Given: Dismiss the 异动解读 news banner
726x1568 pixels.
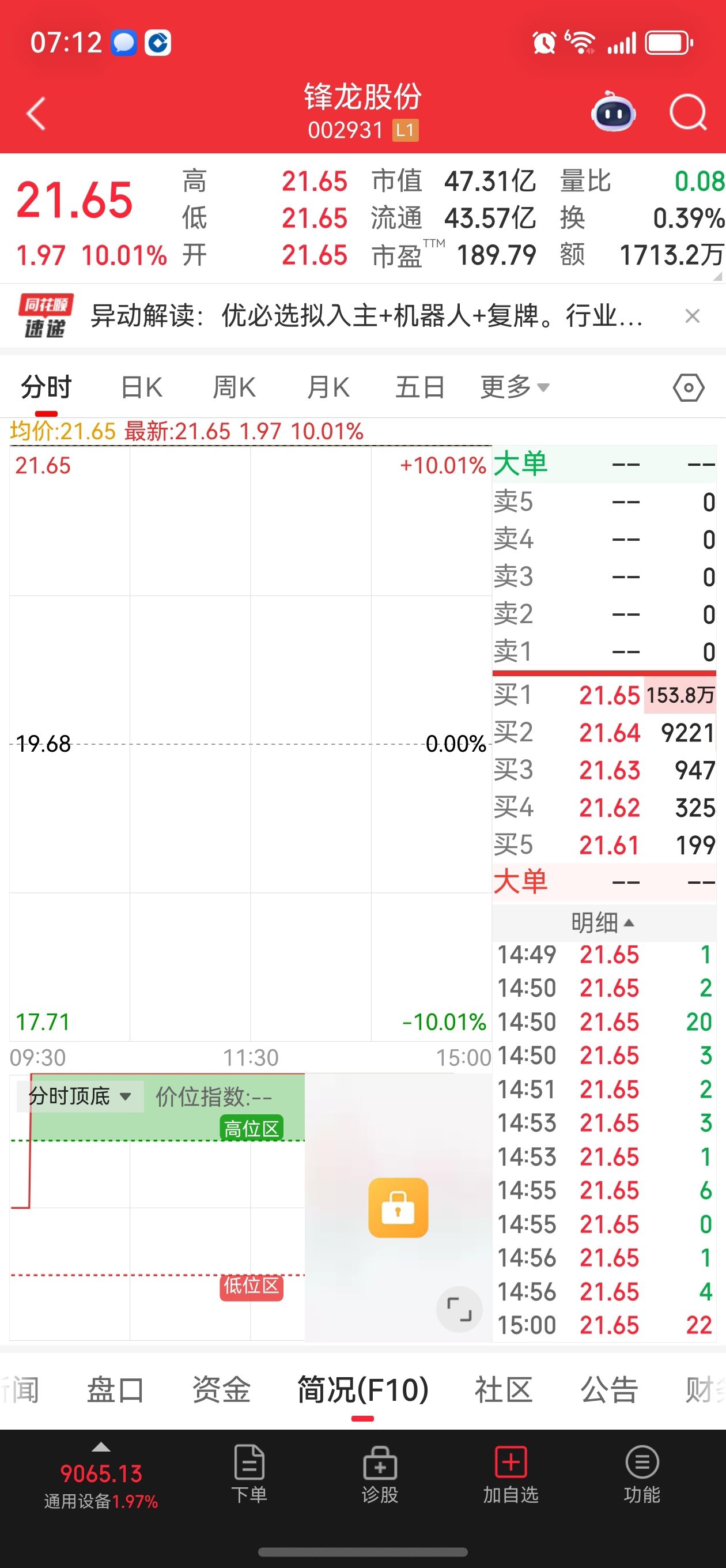Looking at the screenshot, I should click(692, 316).
